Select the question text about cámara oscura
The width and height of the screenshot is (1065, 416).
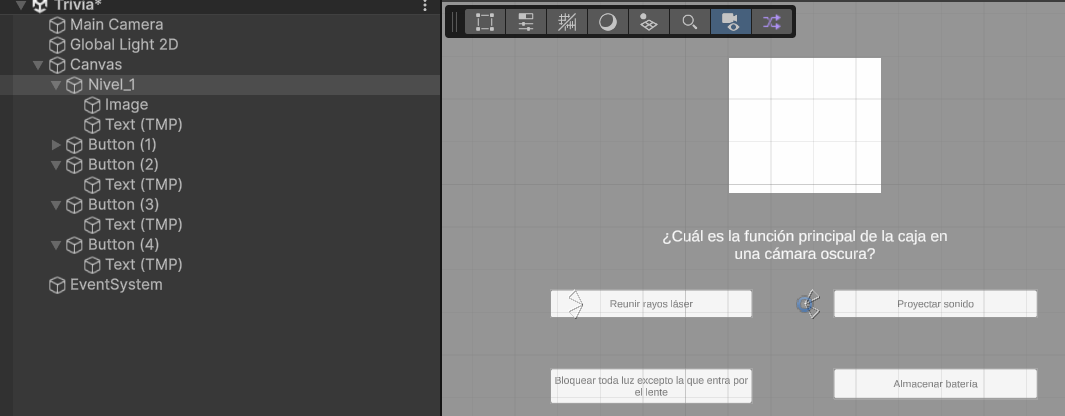click(x=804, y=245)
